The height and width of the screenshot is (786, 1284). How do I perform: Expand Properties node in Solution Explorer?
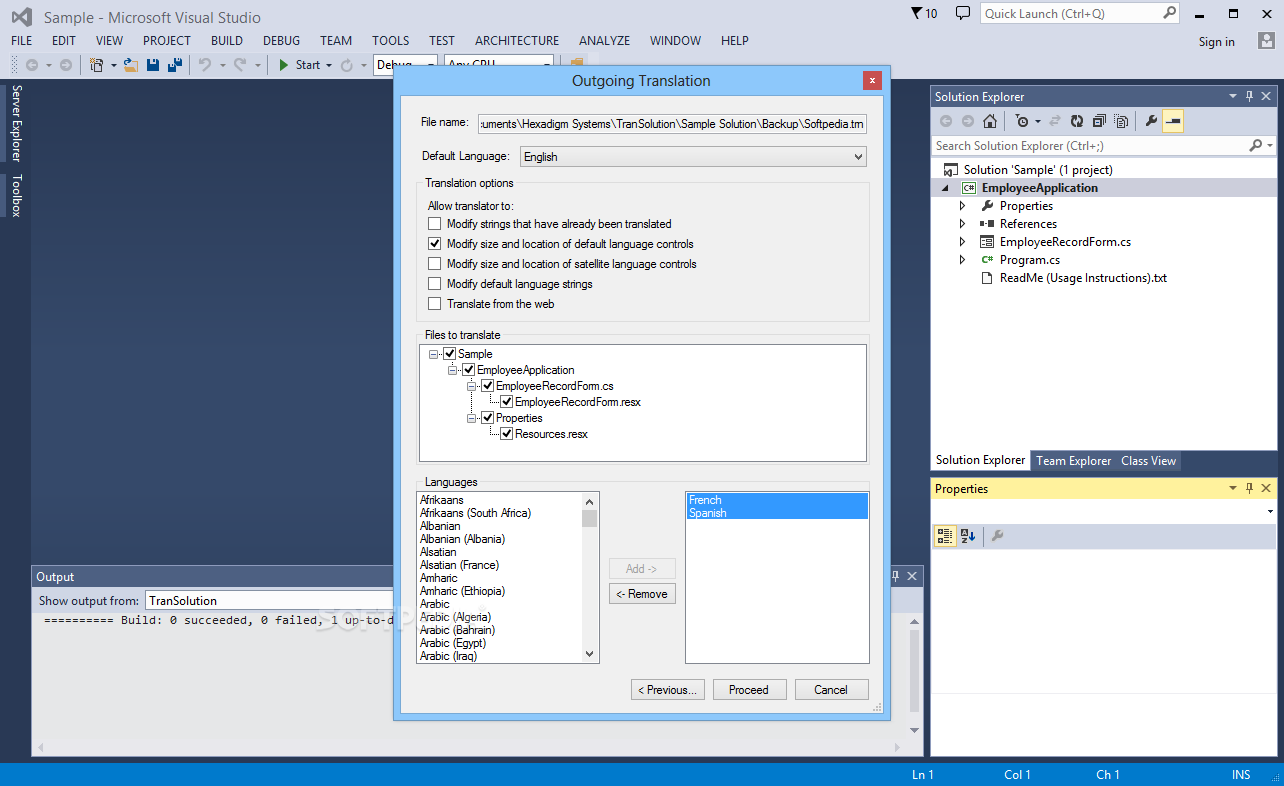(962, 206)
